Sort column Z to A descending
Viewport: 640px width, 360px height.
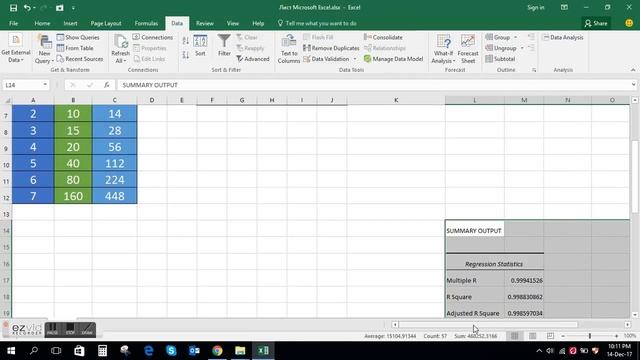186,55
